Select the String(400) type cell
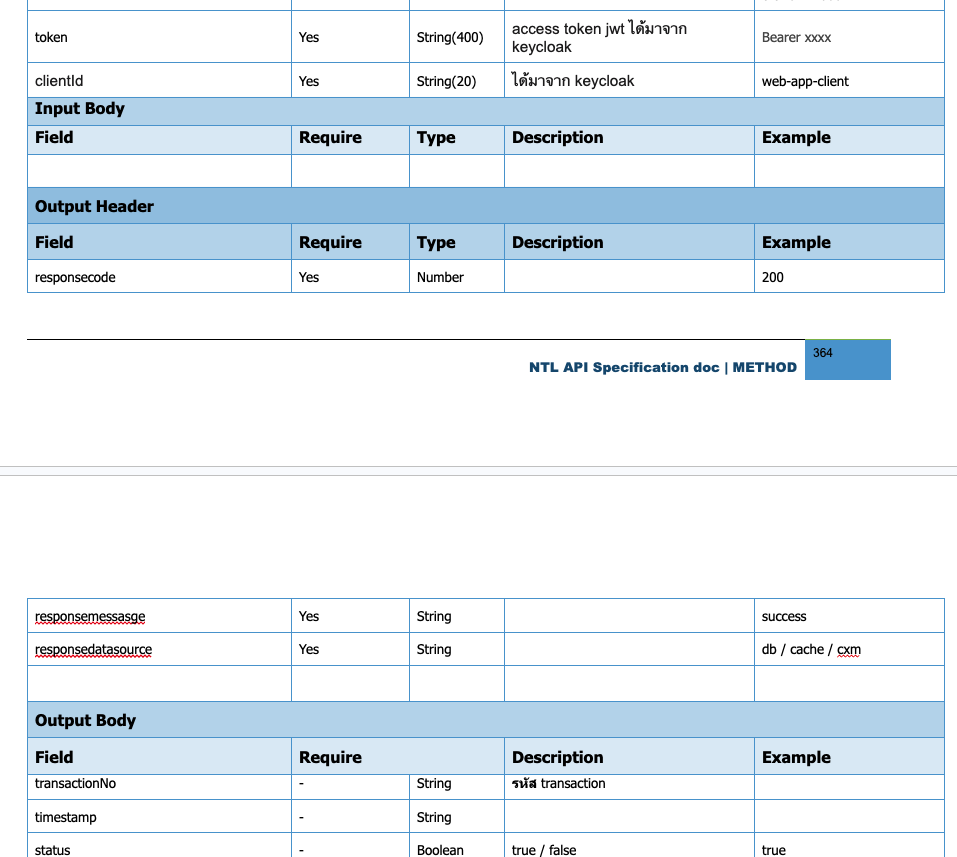The width and height of the screenshot is (957, 857). click(449, 37)
